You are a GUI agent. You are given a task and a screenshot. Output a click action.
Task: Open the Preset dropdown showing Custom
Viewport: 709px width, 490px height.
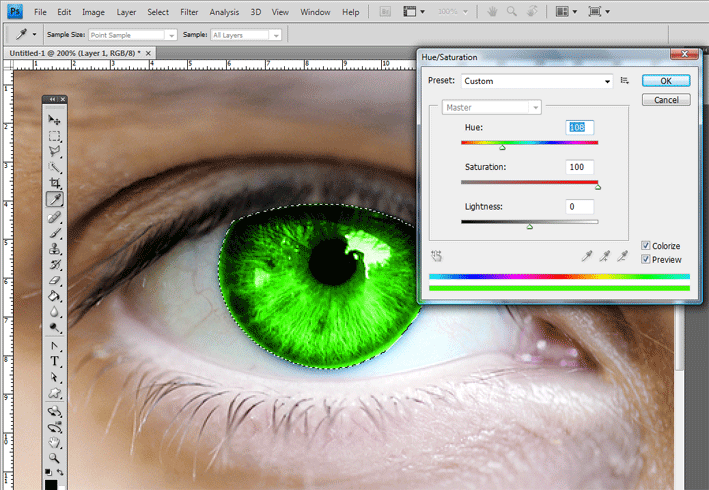537,81
